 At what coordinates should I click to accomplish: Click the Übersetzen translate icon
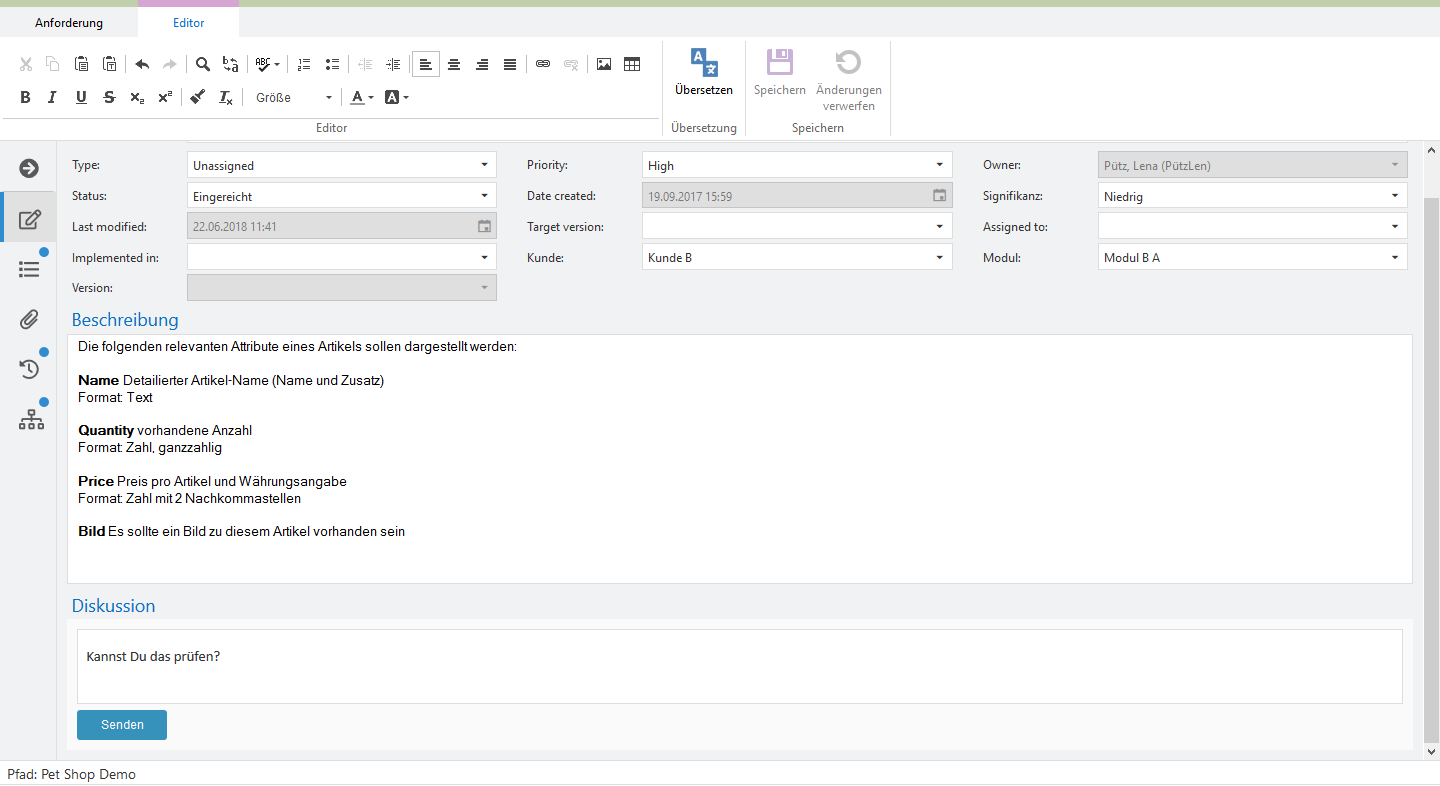pos(704,63)
